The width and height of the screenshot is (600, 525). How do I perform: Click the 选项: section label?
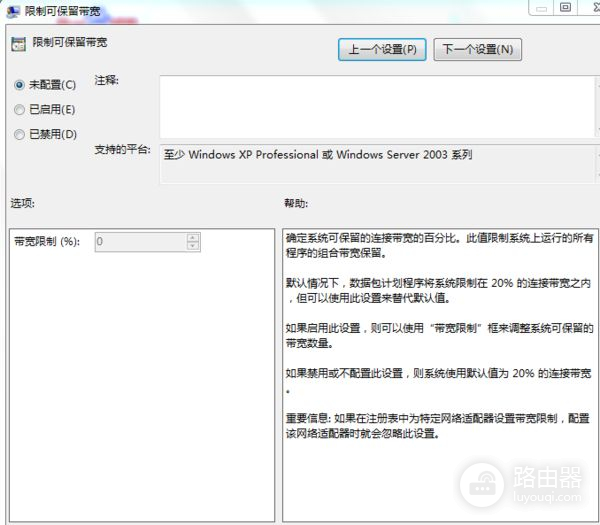pos(22,203)
